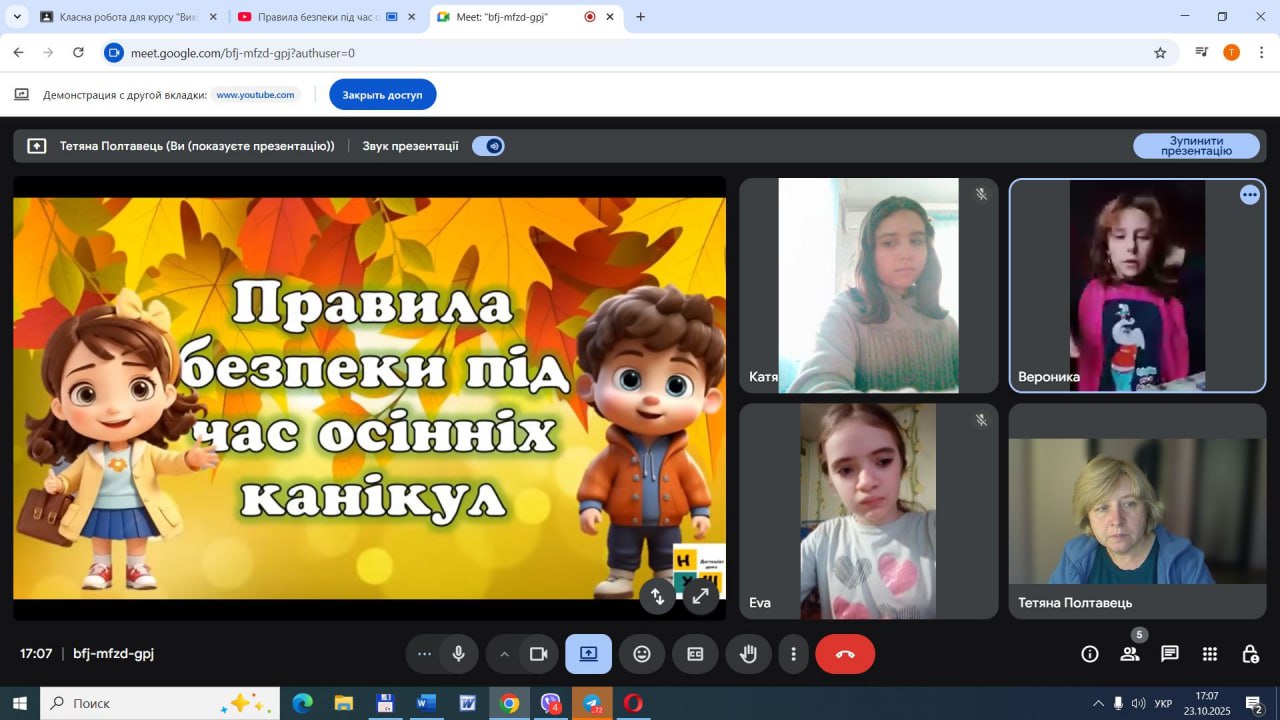Expand video settings chevron
1280x720 pixels.
tap(504, 654)
